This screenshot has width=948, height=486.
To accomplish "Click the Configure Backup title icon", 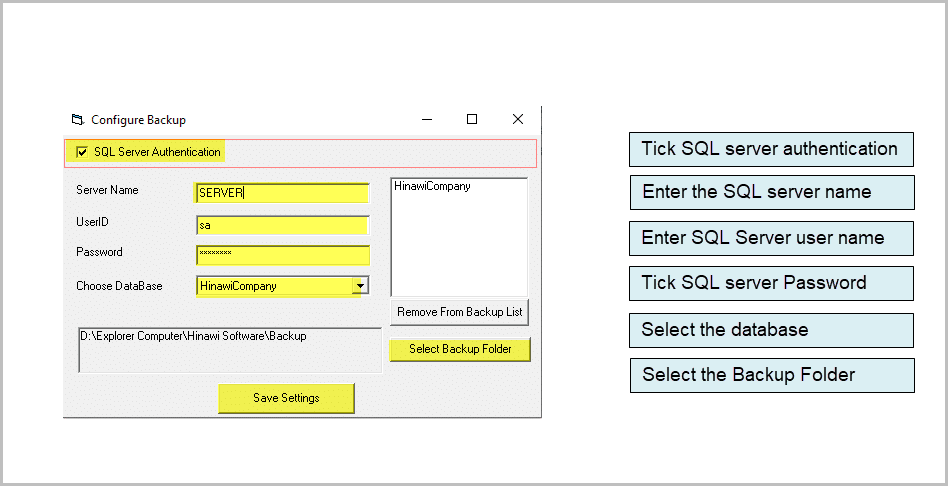I will click(77, 119).
